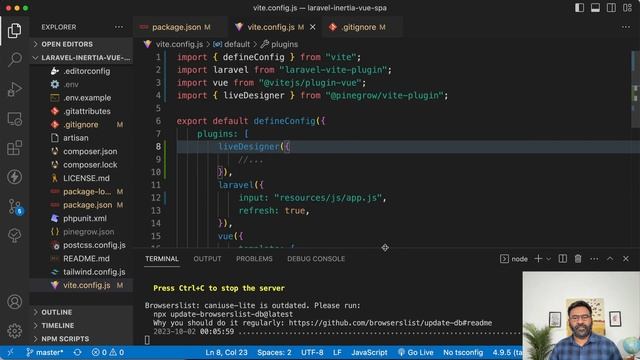Open the Manage gear menu
The height and width of the screenshot is (360, 640).
pos(14,331)
